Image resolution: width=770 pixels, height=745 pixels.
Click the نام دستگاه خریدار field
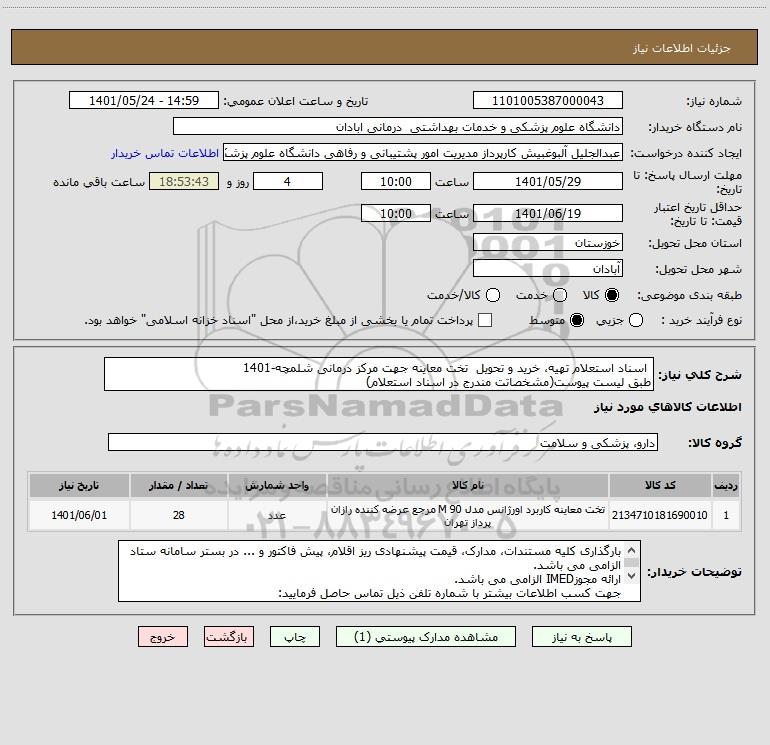[x=398, y=127]
